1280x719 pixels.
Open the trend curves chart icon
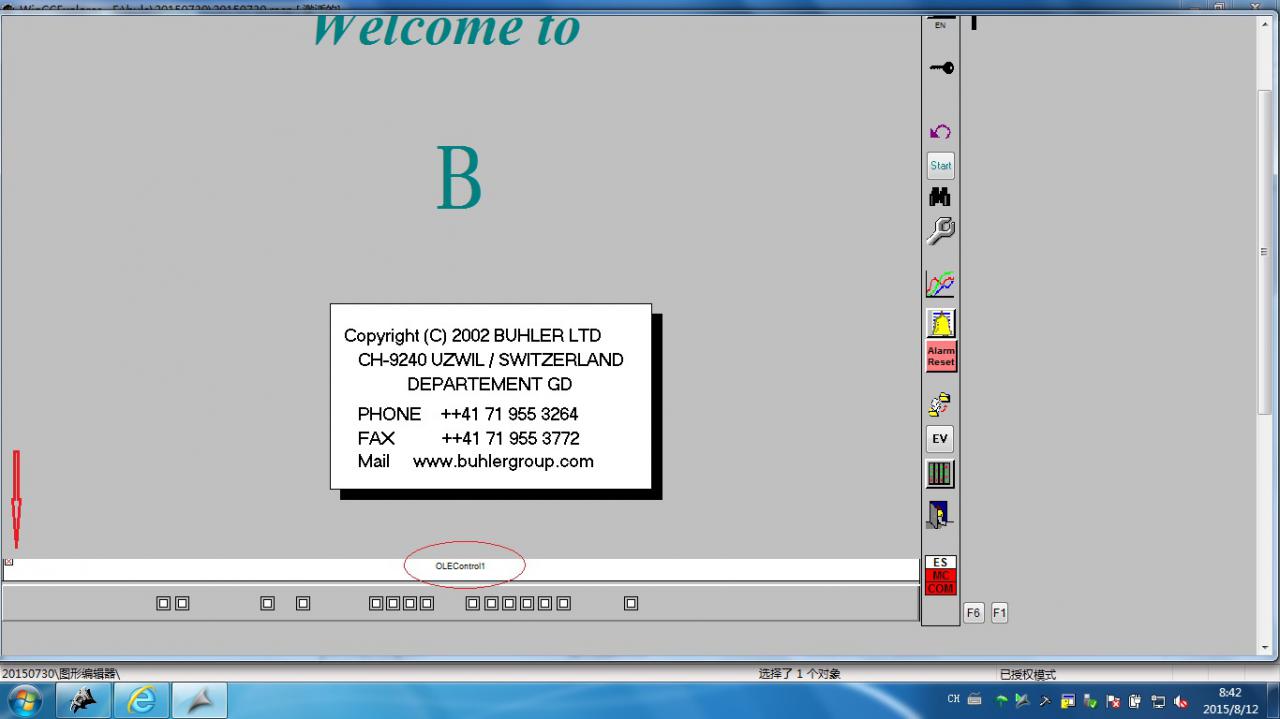click(x=940, y=284)
